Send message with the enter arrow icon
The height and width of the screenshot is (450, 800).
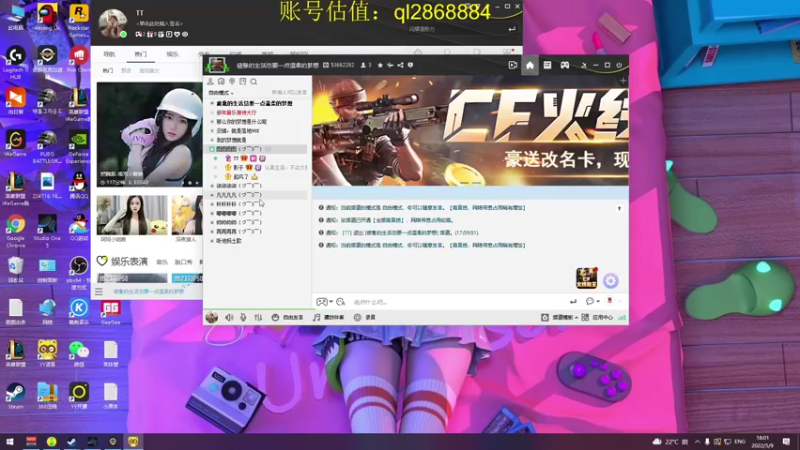[x=573, y=302]
